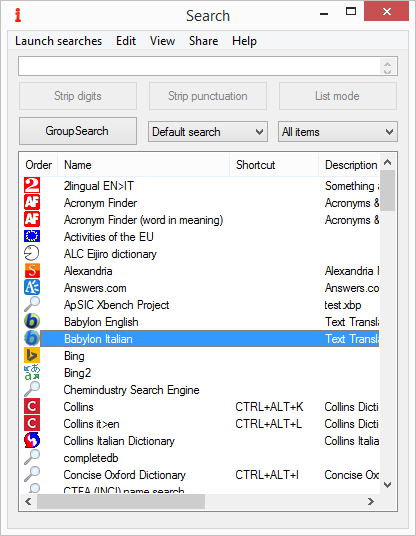Click the vertical scrollbar thumb
Screen dimensions: 416x536
pos(388,190)
